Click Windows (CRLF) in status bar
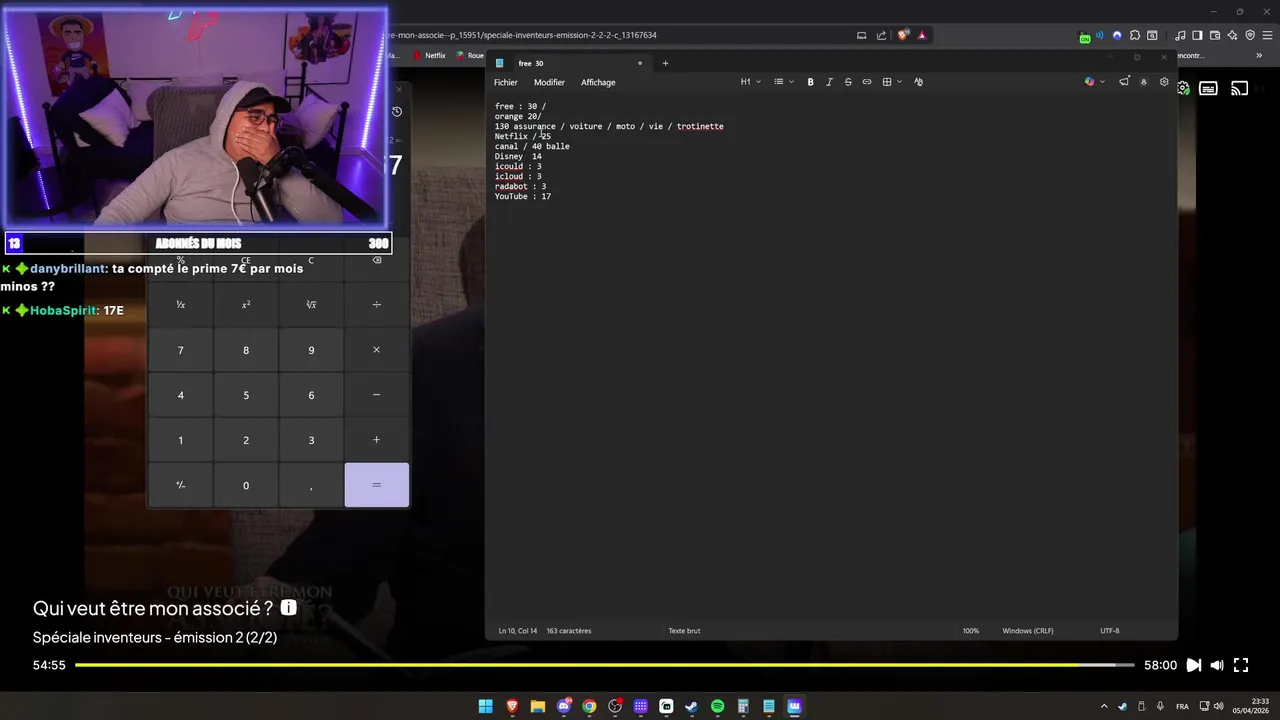 tap(1028, 631)
